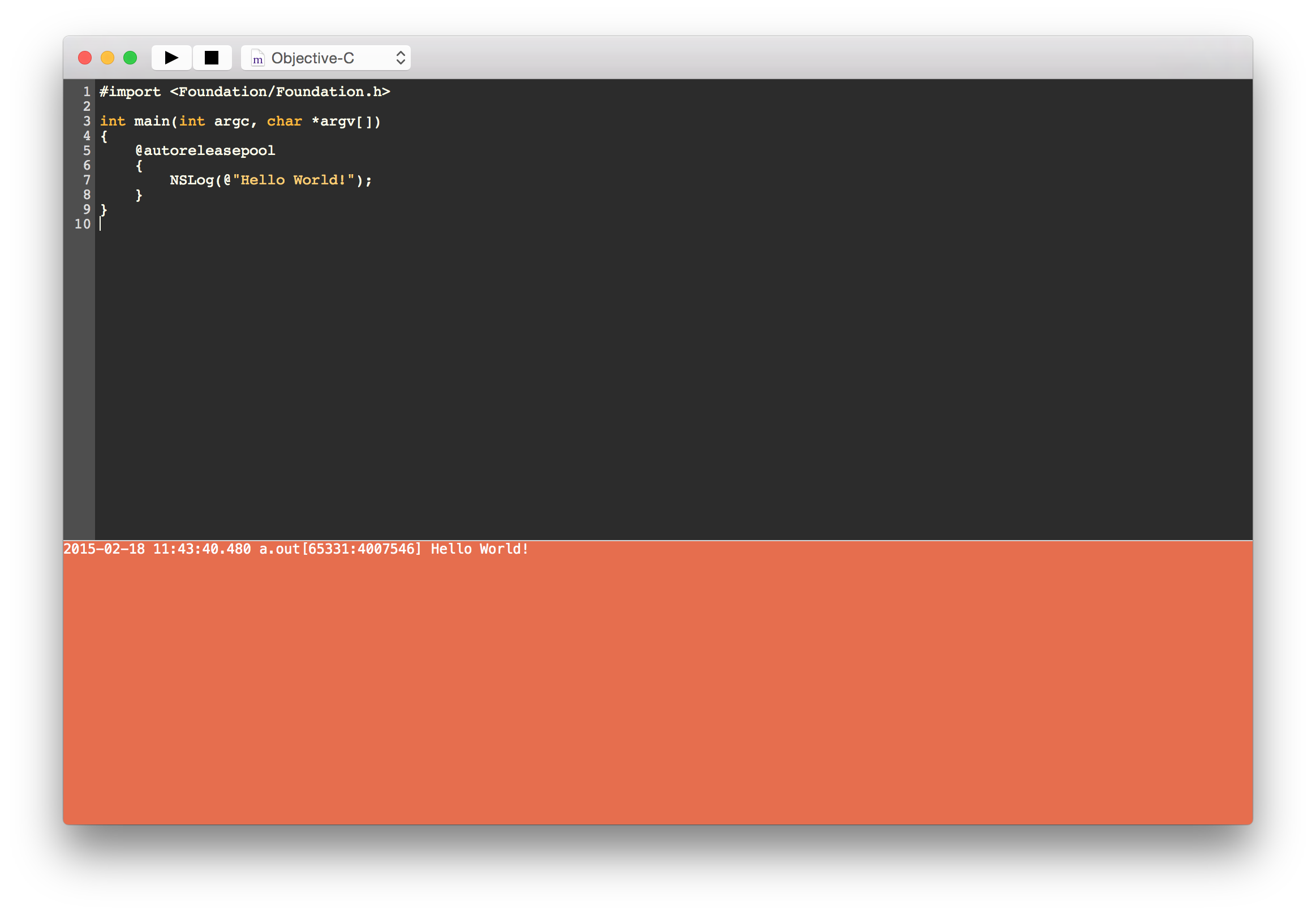Zoom the window with the green button

coord(130,58)
